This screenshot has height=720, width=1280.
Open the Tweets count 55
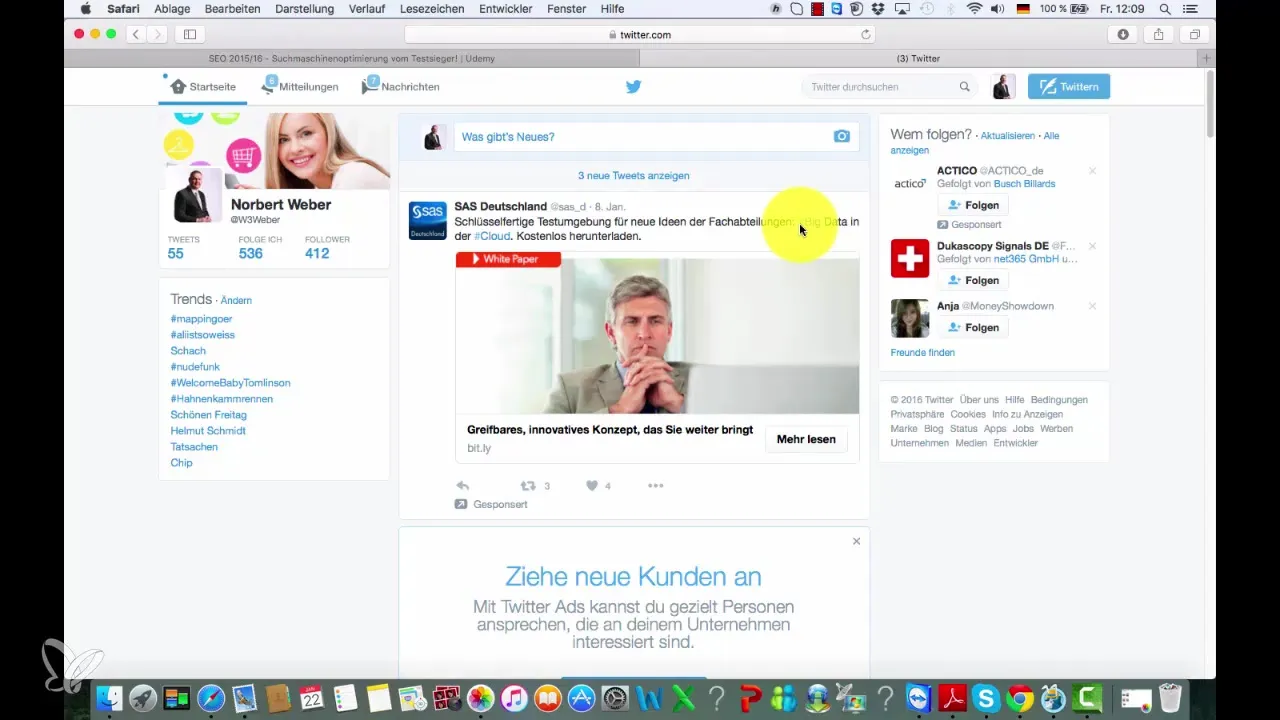point(176,254)
